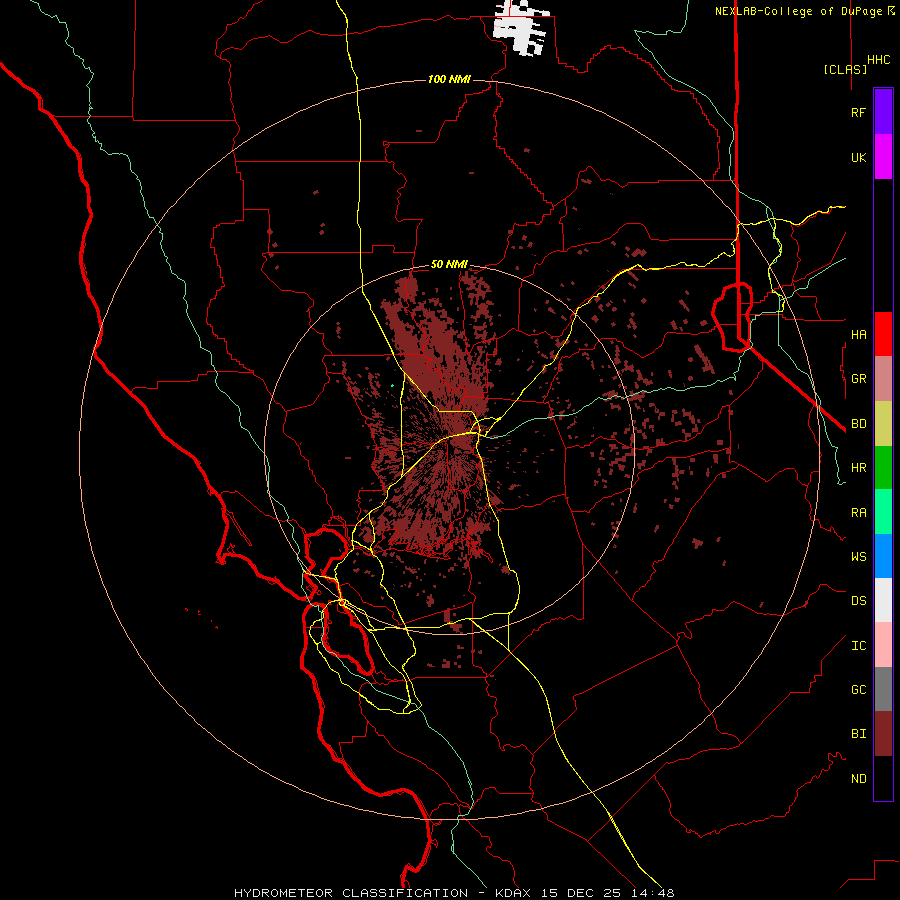Click the RF legend label

pyautogui.click(x=858, y=112)
